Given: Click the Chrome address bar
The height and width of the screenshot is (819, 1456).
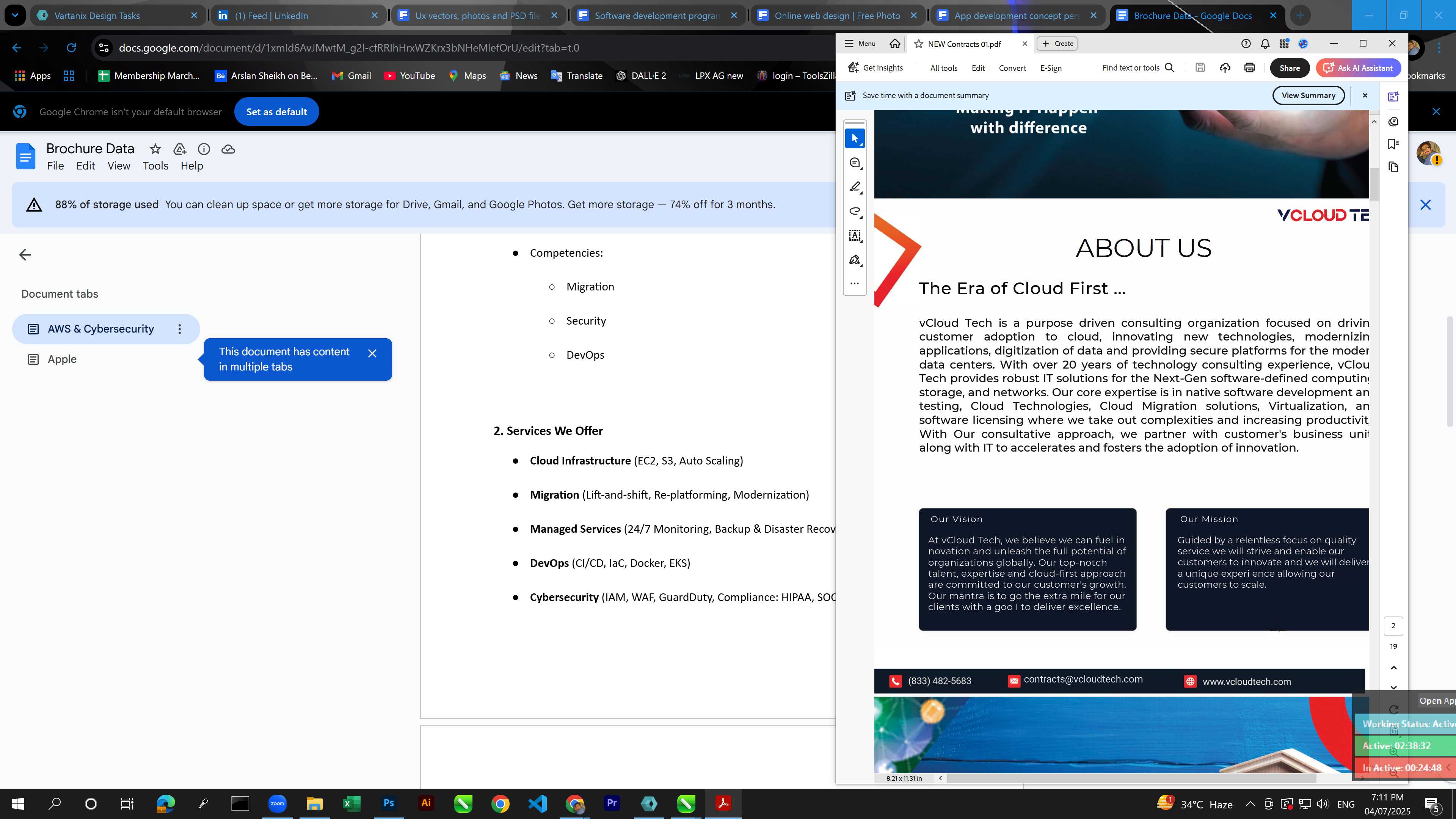Looking at the screenshot, I should coord(463,48).
